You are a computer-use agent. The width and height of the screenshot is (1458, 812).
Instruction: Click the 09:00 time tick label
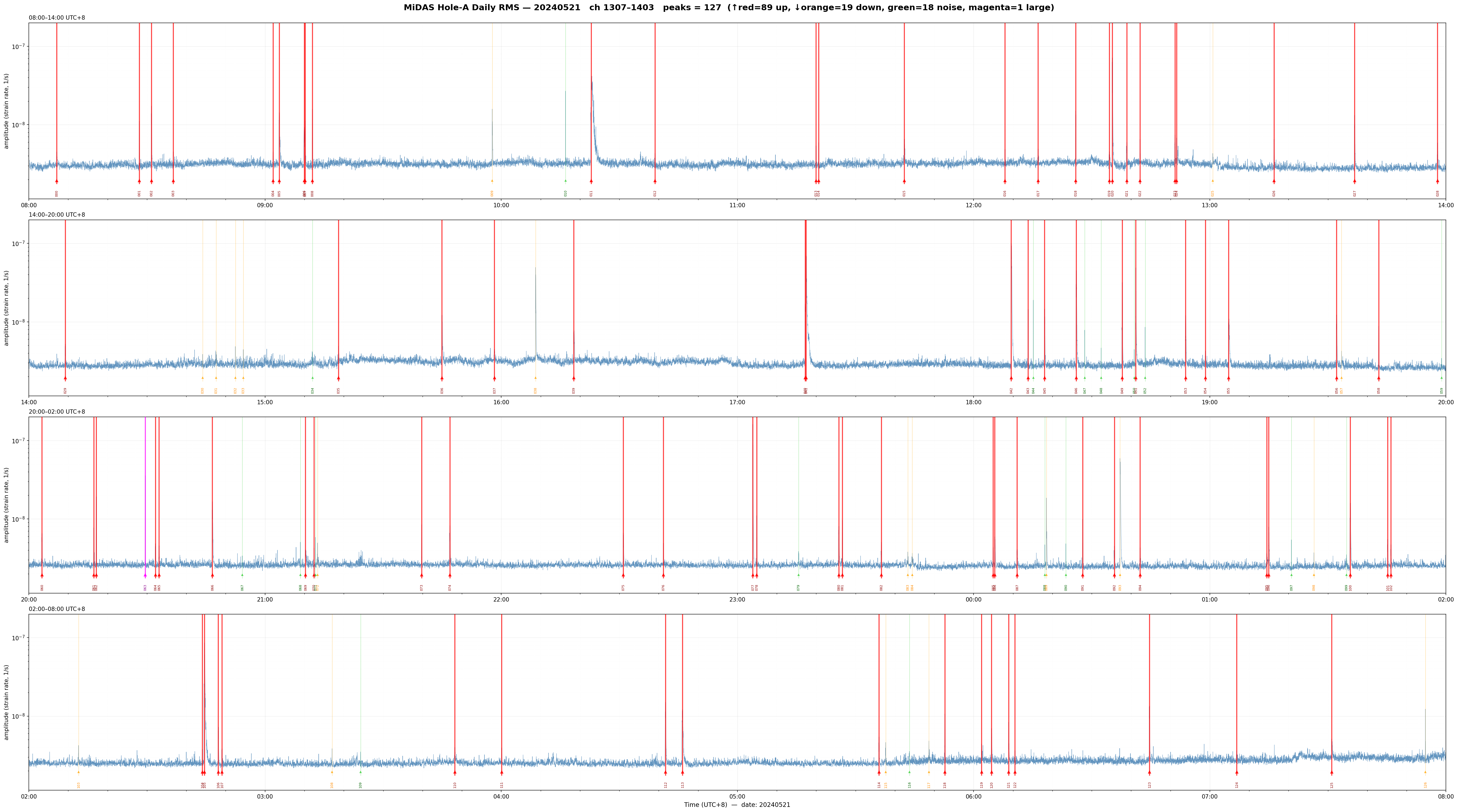265,205
